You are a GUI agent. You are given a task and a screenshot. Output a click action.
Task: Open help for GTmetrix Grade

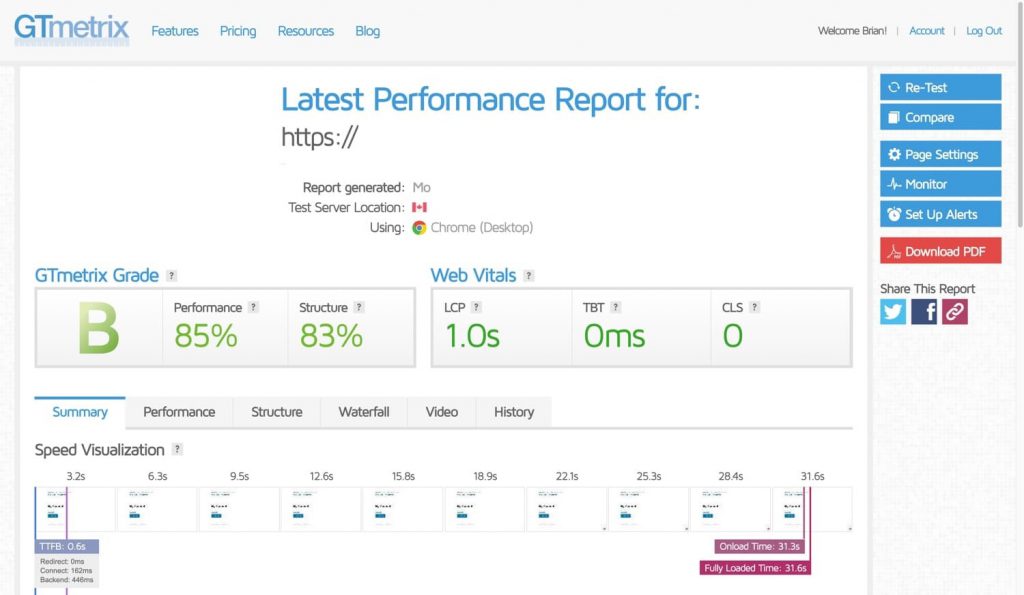pyautogui.click(x=171, y=276)
